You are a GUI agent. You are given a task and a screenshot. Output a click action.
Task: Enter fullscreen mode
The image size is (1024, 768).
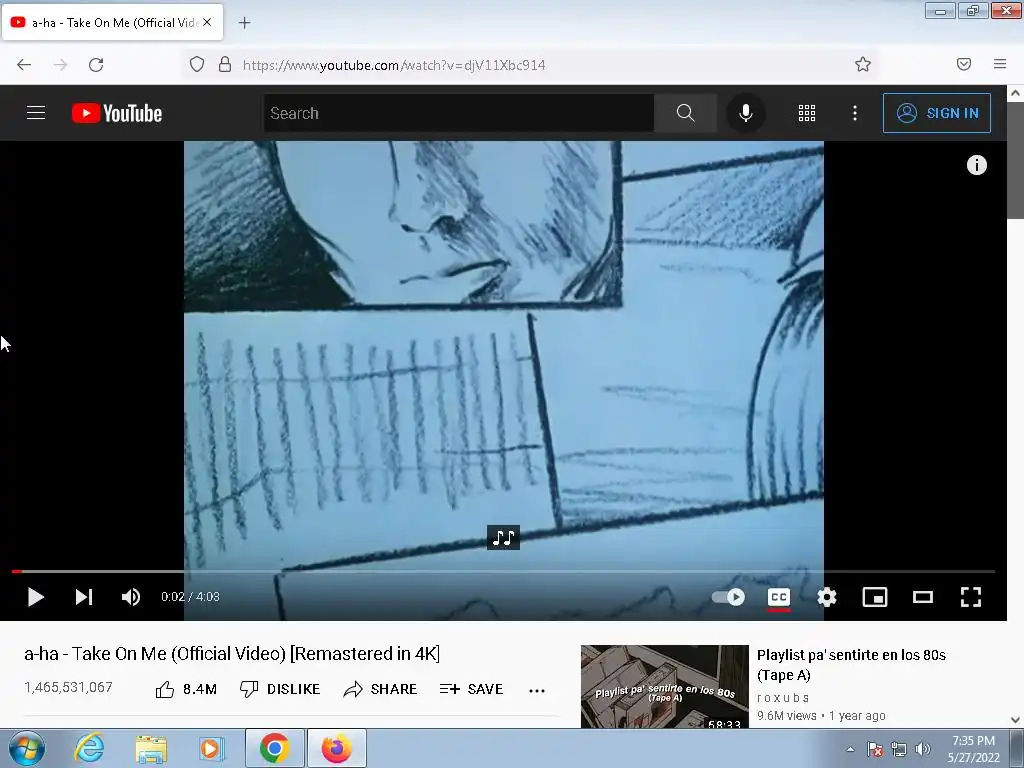tap(971, 597)
